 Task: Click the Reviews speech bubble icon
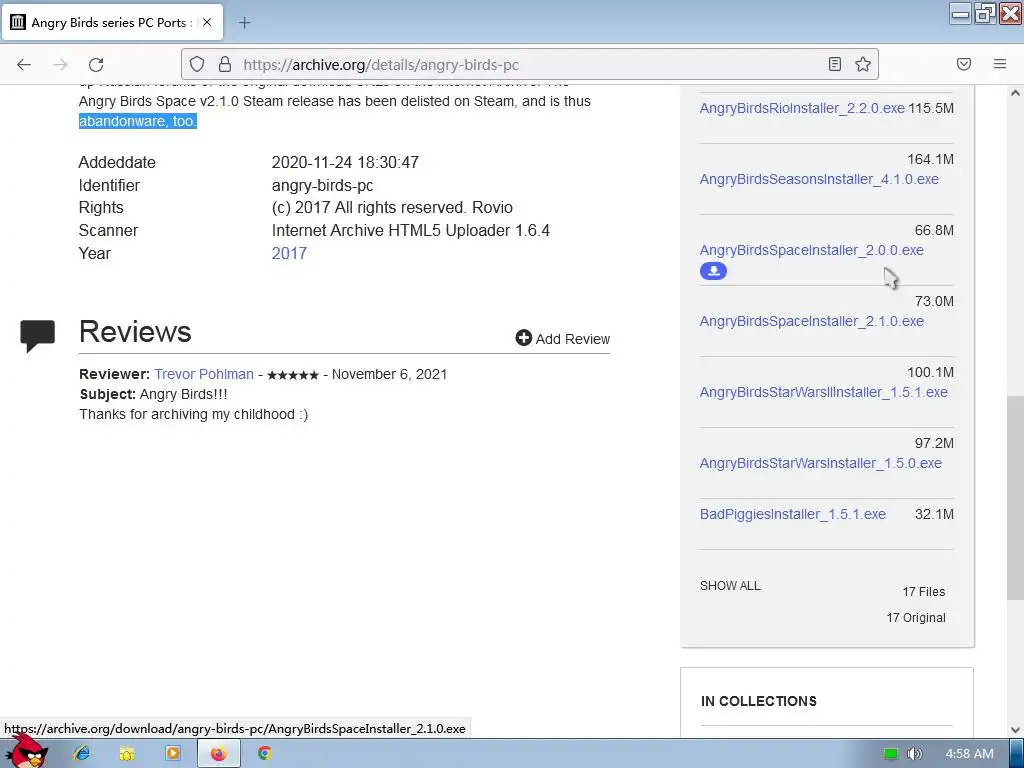(37, 336)
